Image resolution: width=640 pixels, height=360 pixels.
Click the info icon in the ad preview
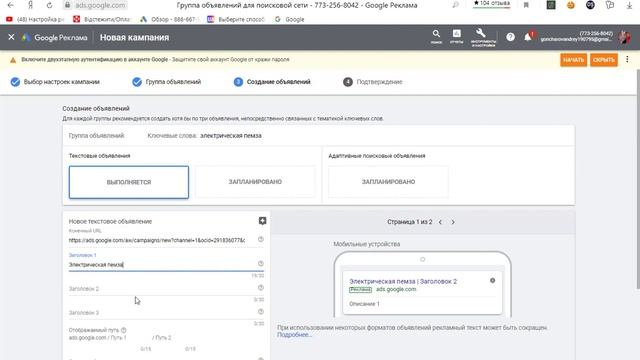493,280
